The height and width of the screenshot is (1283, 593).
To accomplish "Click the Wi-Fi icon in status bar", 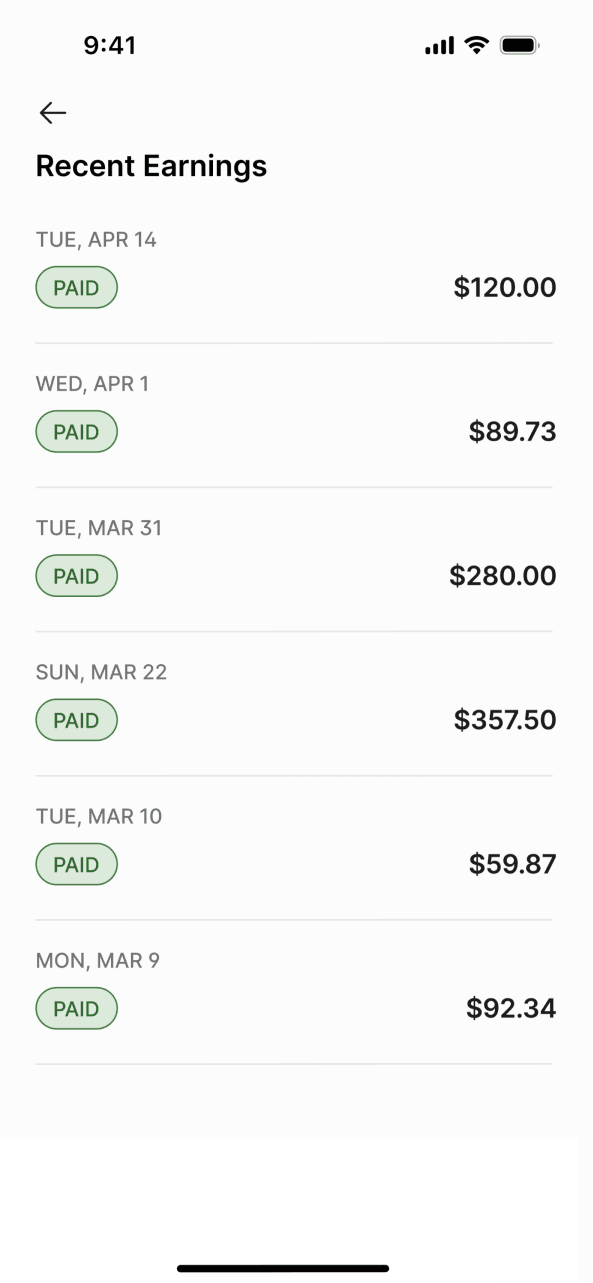I will [x=475, y=44].
